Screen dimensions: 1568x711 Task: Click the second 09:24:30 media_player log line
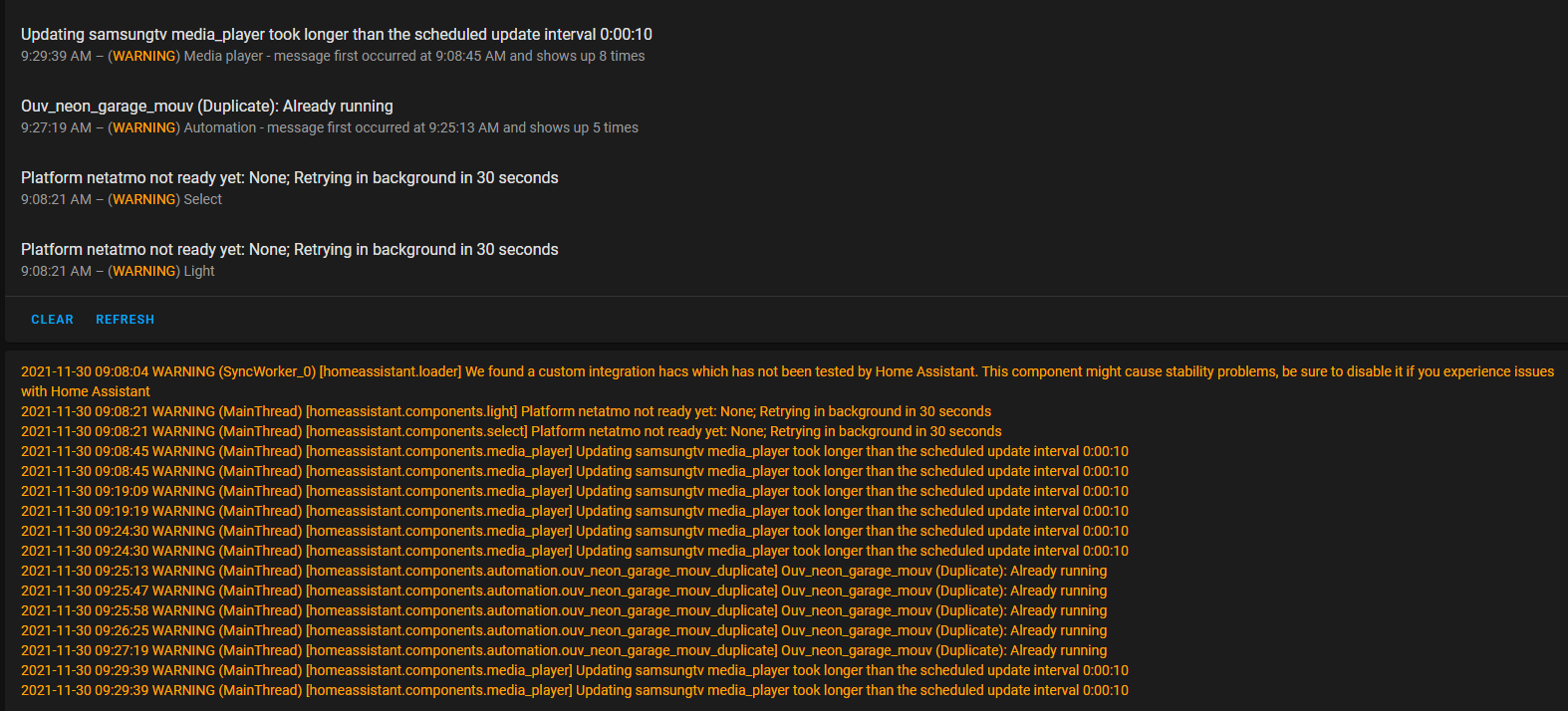[x=574, y=551]
